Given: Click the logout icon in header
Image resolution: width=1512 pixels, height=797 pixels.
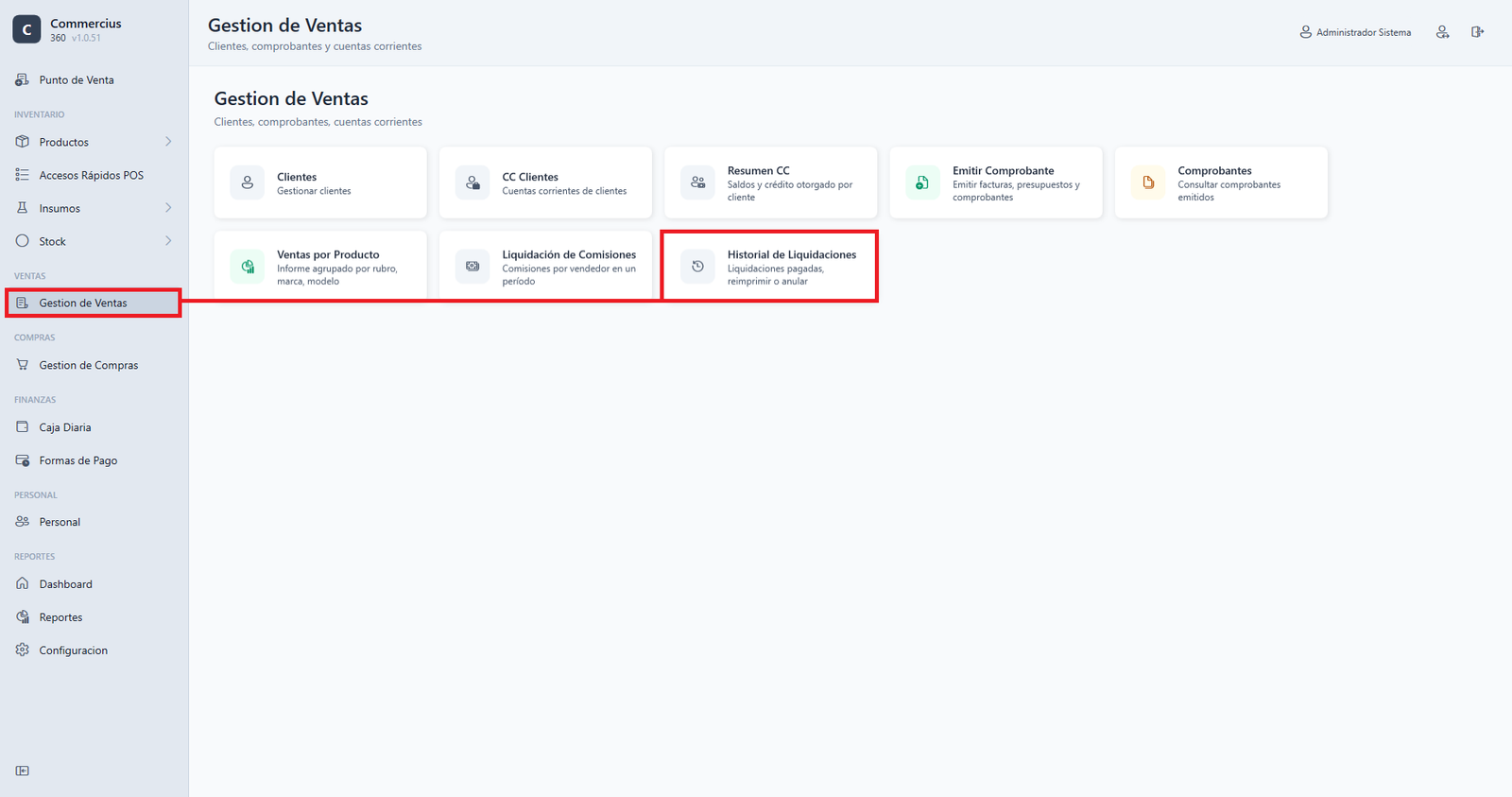Looking at the screenshot, I should tap(1477, 32).
